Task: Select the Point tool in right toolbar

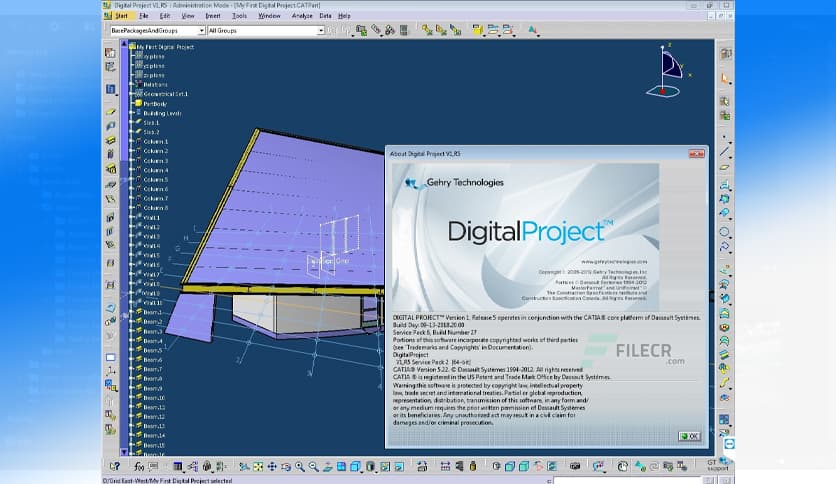Action: tap(724, 138)
